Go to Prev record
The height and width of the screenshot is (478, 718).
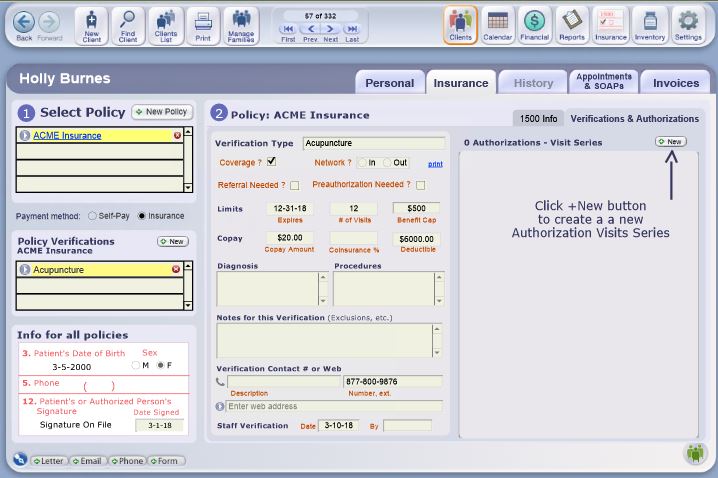(310, 29)
